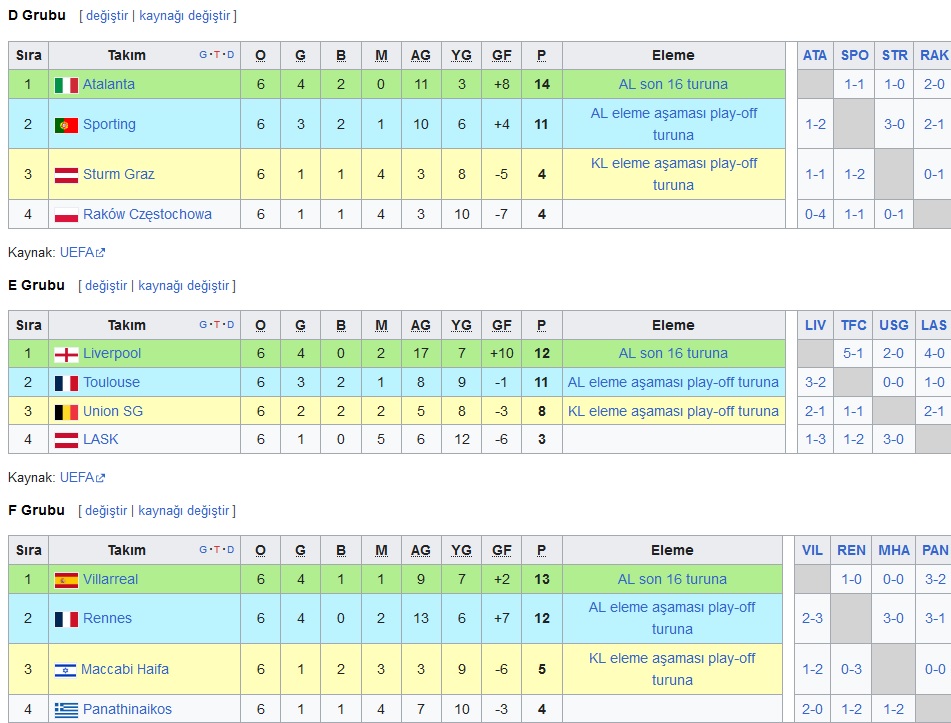Open 'kaynağı değiştir' link for E Grubu
This screenshot has height=723, width=951.
(184, 286)
